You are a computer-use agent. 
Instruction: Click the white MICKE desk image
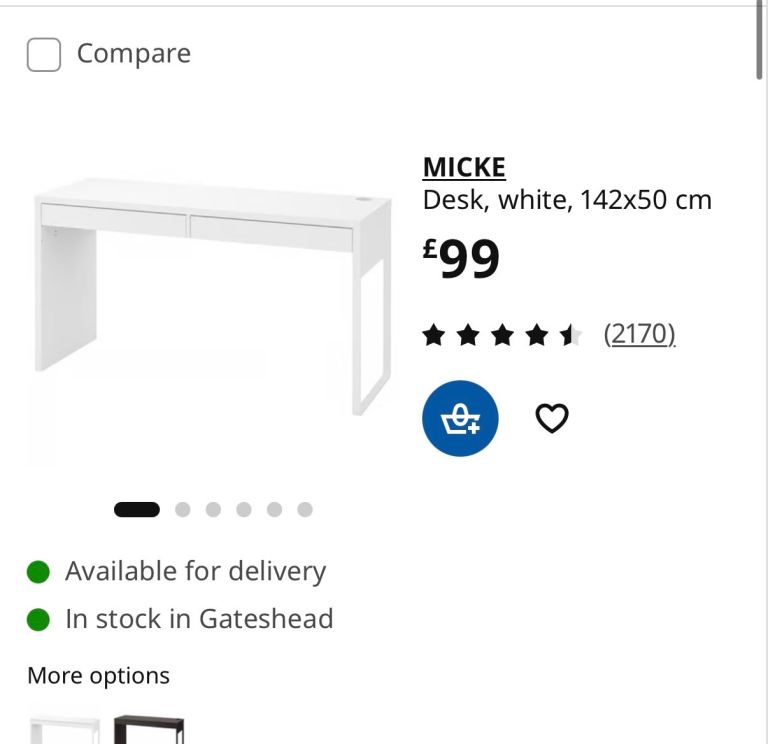(x=212, y=296)
